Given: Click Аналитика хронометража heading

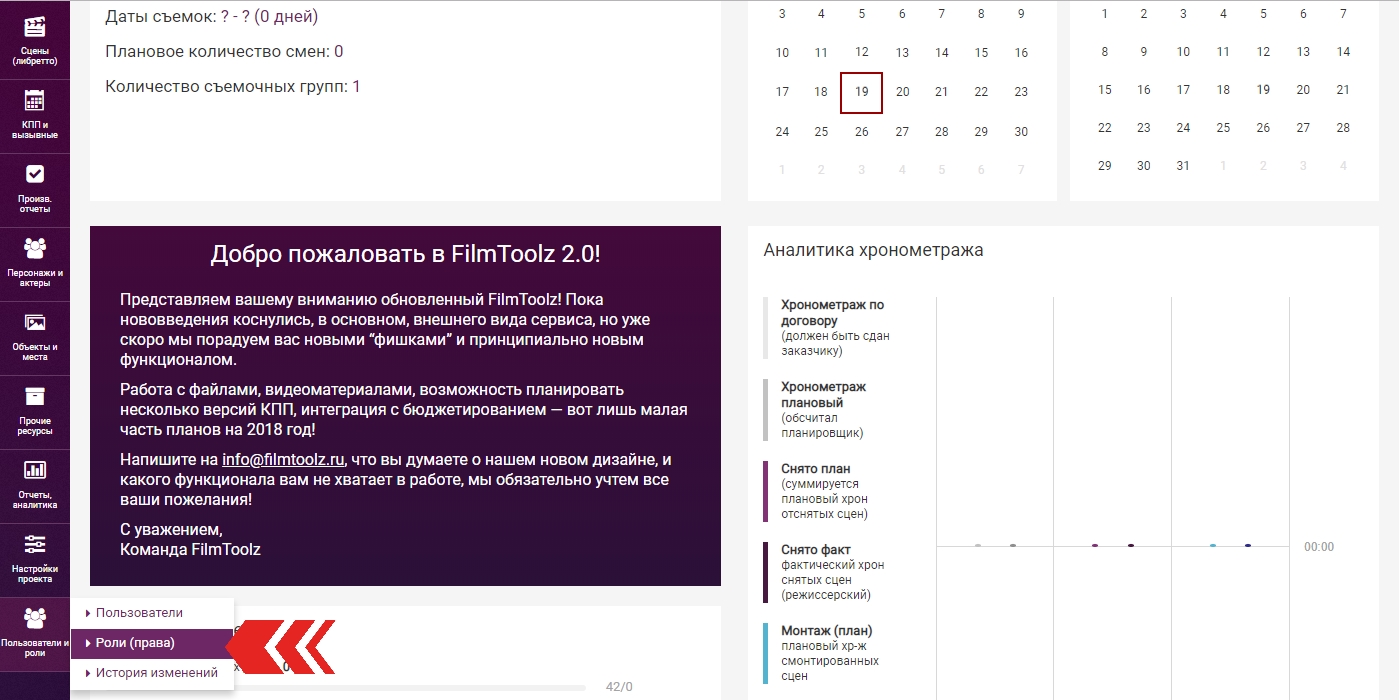Looking at the screenshot, I should coord(873,250).
